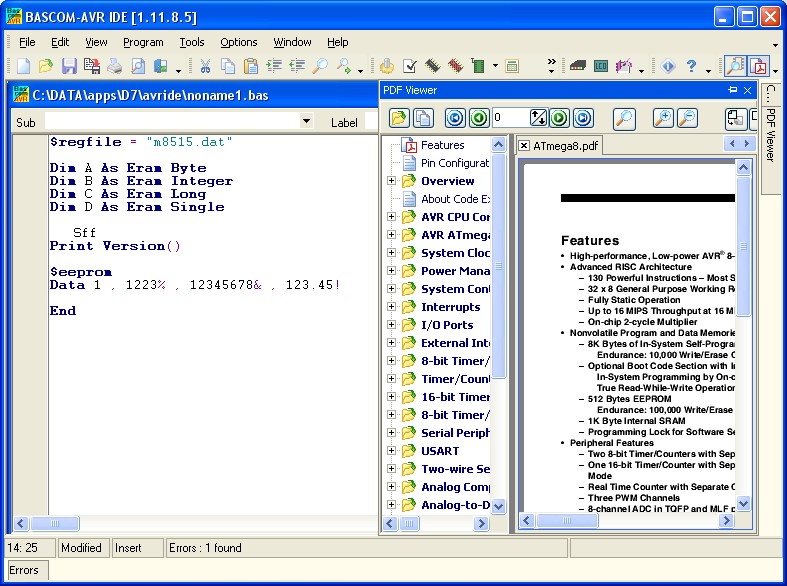Zoom out on the PDF page
Viewport: 787px width, 586px height.
[688, 118]
